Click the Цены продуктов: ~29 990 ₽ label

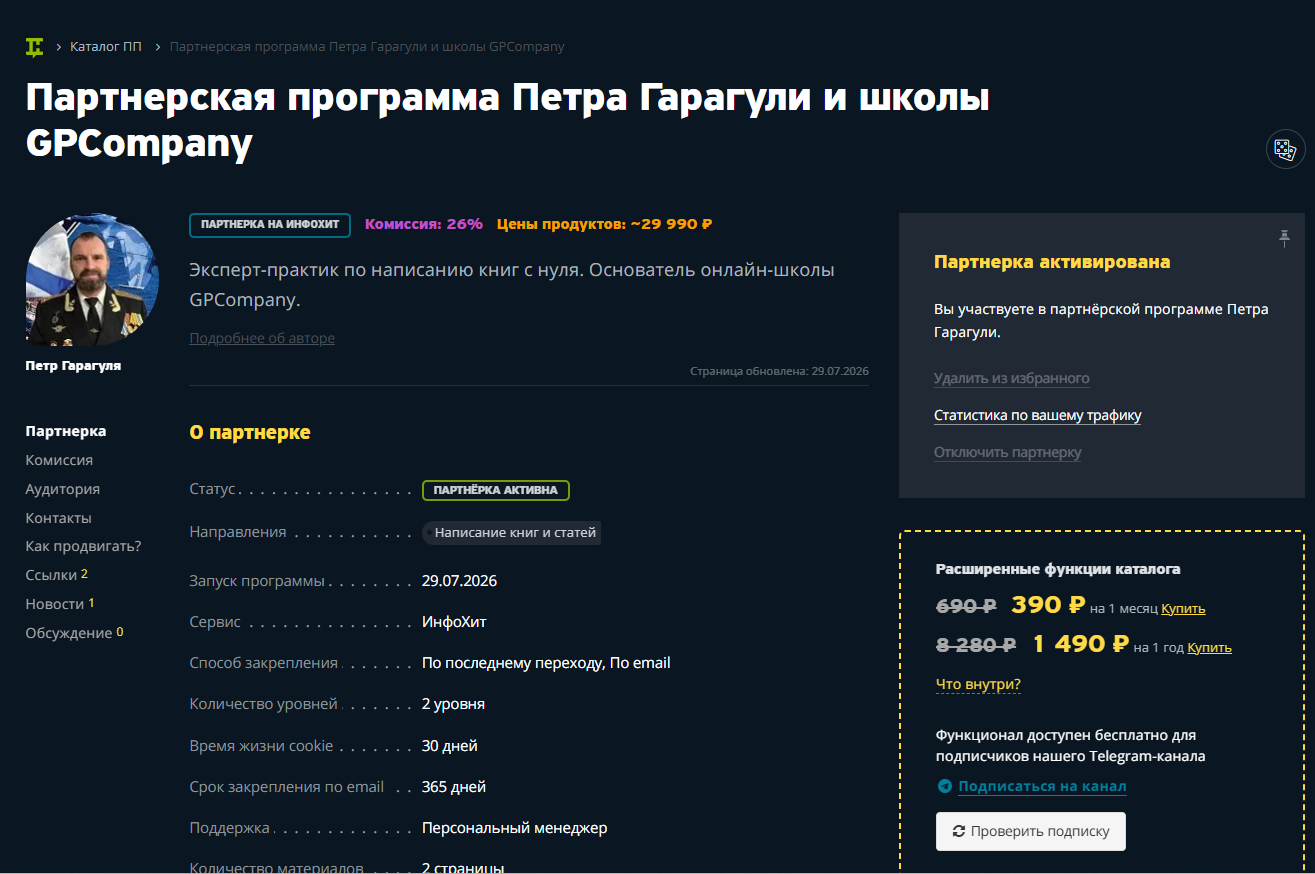pos(604,224)
